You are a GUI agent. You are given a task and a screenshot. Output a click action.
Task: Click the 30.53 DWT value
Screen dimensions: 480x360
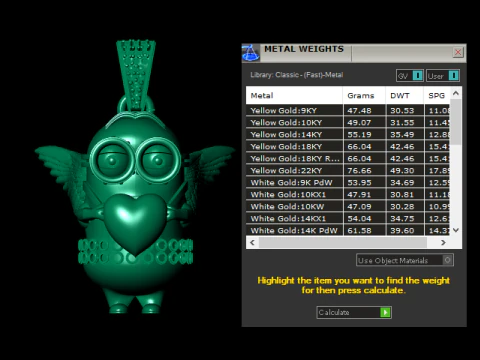(402, 111)
